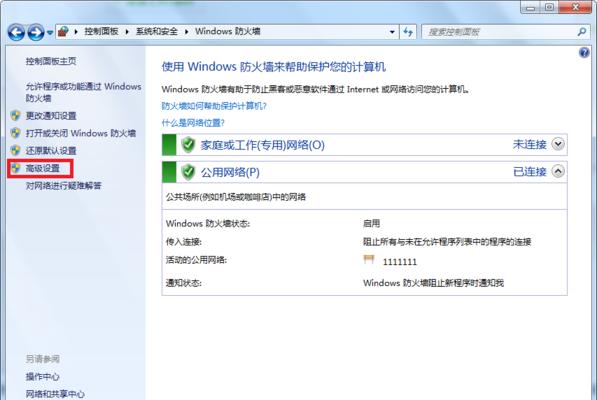Click 传入连接 label
The width and height of the screenshot is (597, 400).
pos(184,242)
